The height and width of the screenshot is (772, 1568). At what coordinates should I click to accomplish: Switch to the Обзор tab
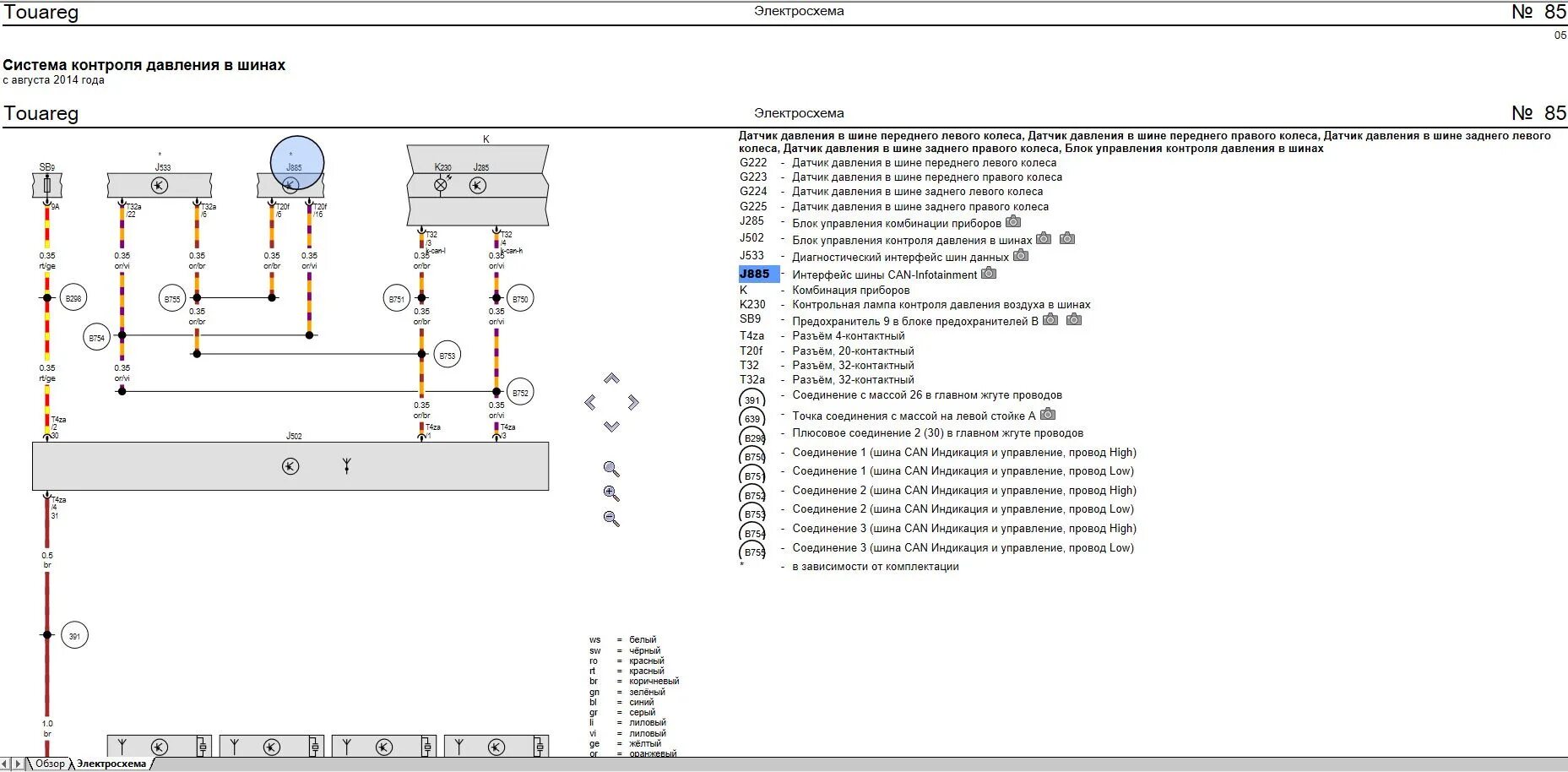(50, 764)
